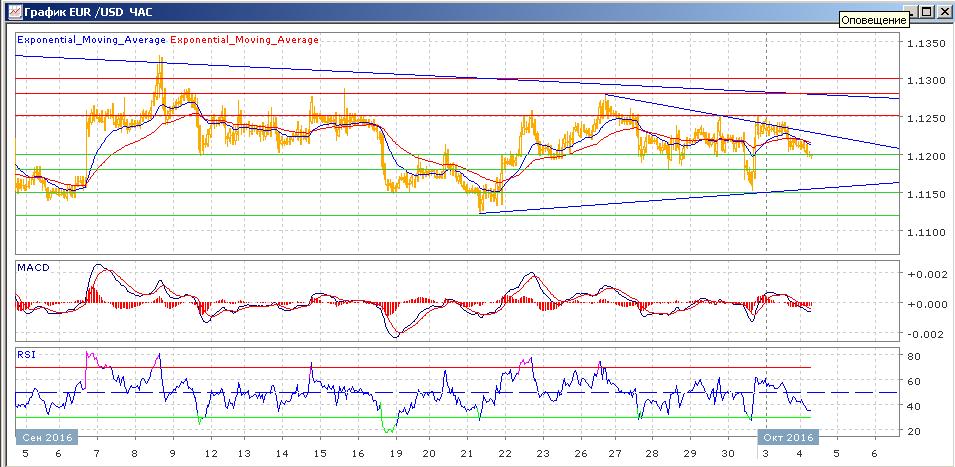Click the date 12 on time axis

pos(211,454)
